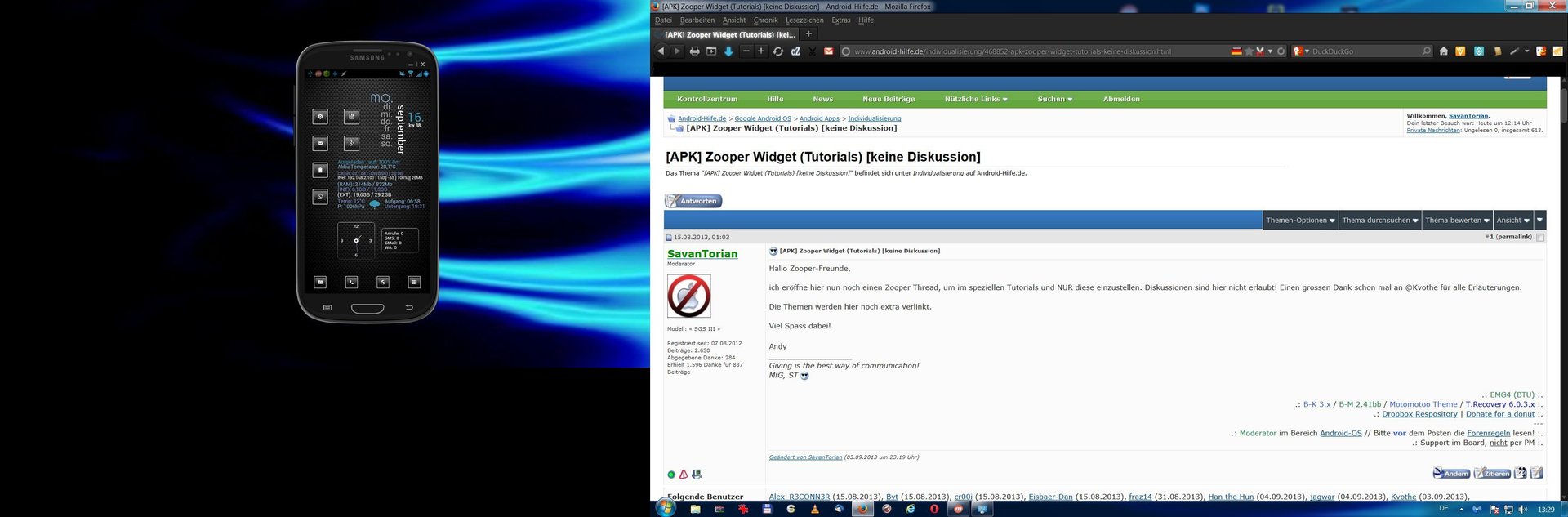This screenshot has width=1568, height=517.
Task: Click the Forenregeln link
Action: tap(1489, 433)
